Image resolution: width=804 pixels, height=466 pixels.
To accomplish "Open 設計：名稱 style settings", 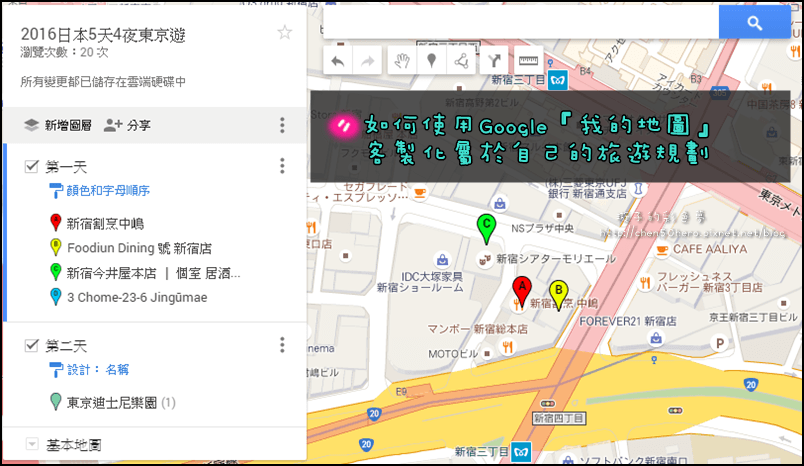I will pos(89,370).
